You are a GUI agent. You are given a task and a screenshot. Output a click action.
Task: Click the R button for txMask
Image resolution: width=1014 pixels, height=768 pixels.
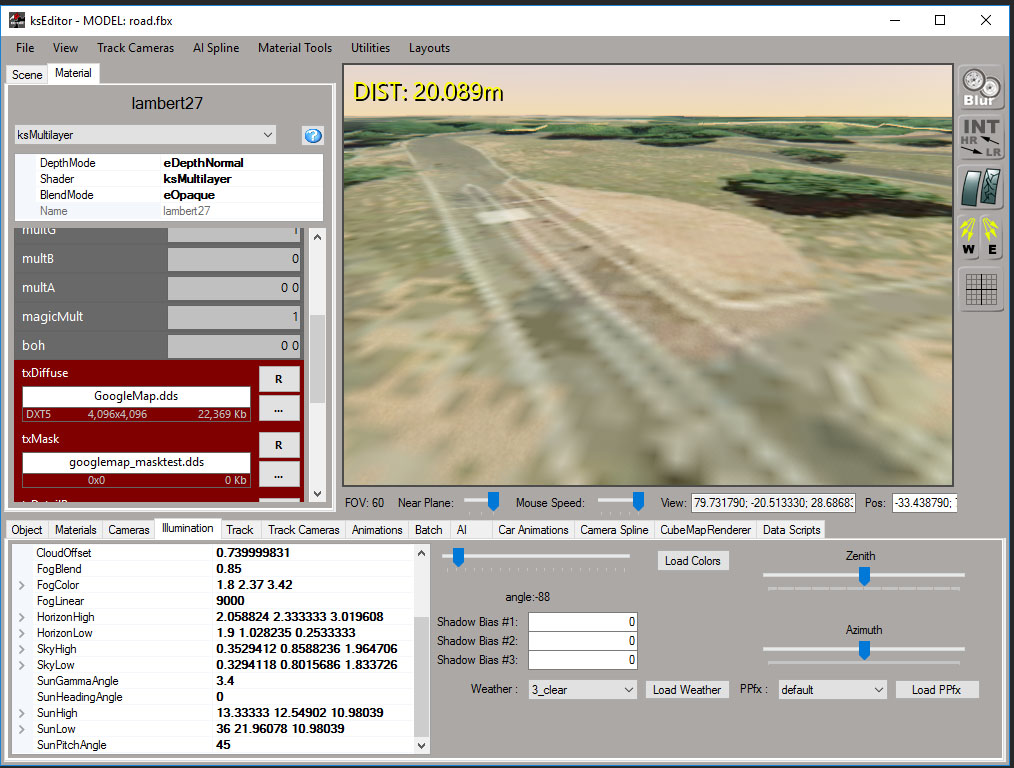tap(279, 445)
